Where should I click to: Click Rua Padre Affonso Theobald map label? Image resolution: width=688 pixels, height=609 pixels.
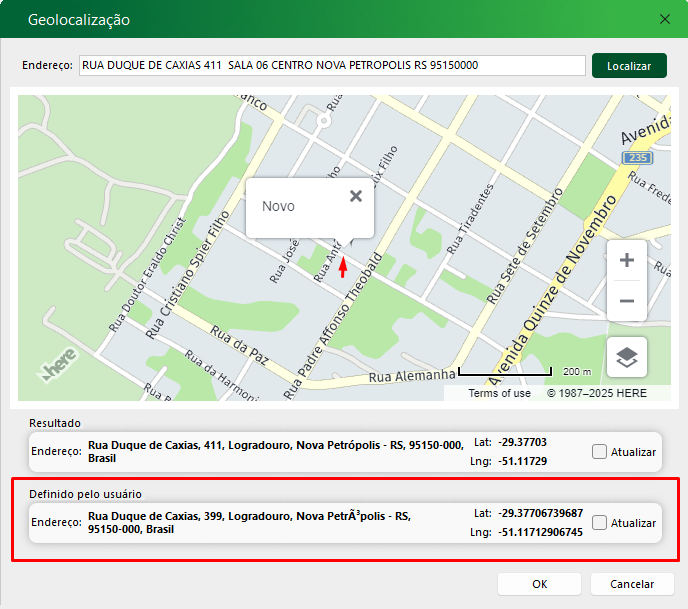(333, 326)
